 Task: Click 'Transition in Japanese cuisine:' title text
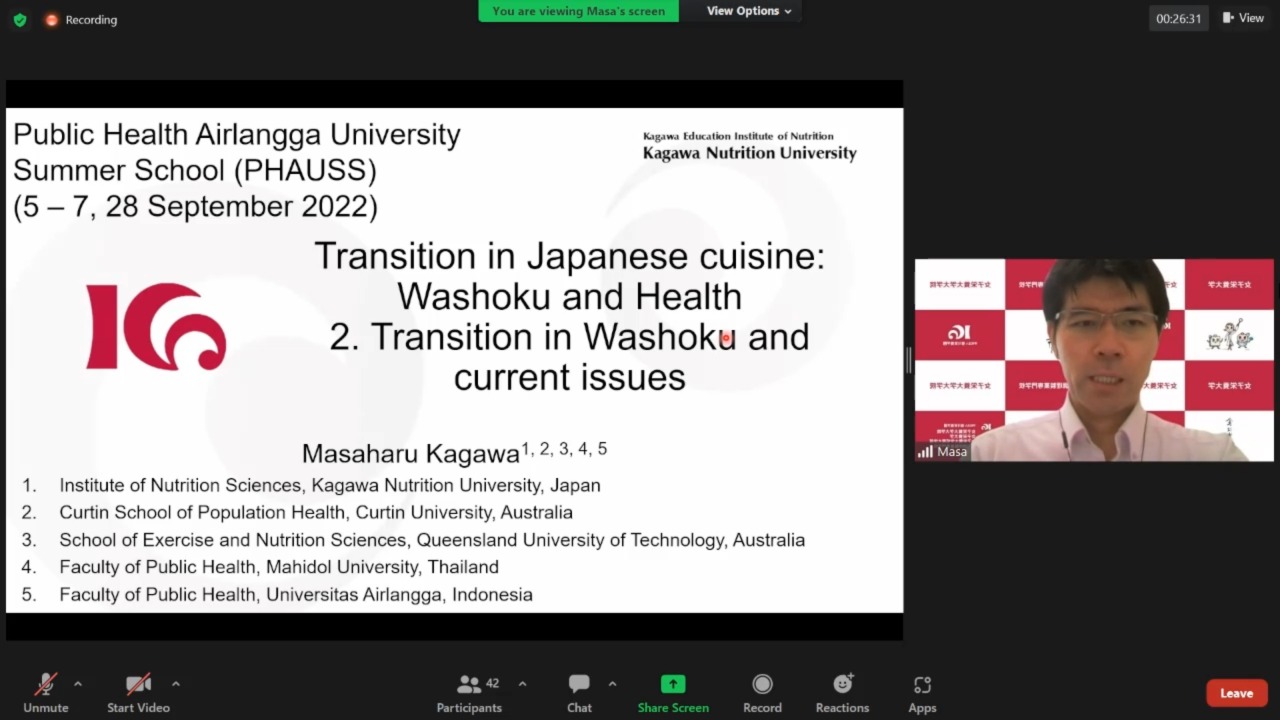coord(570,256)
